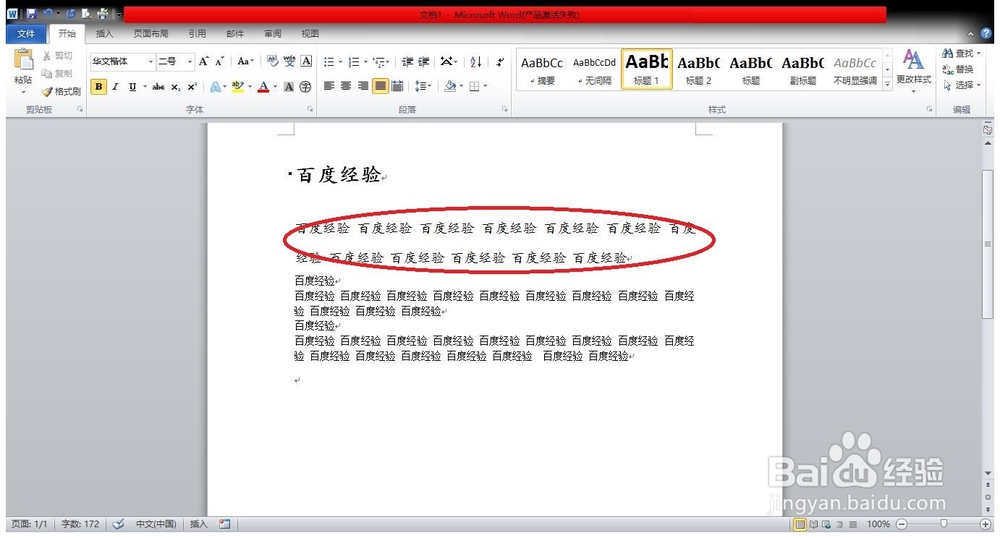The height and width of the screenshot is (538, 1000).
Task: Toggle Superscript formatting
Action: pos(192,87)
